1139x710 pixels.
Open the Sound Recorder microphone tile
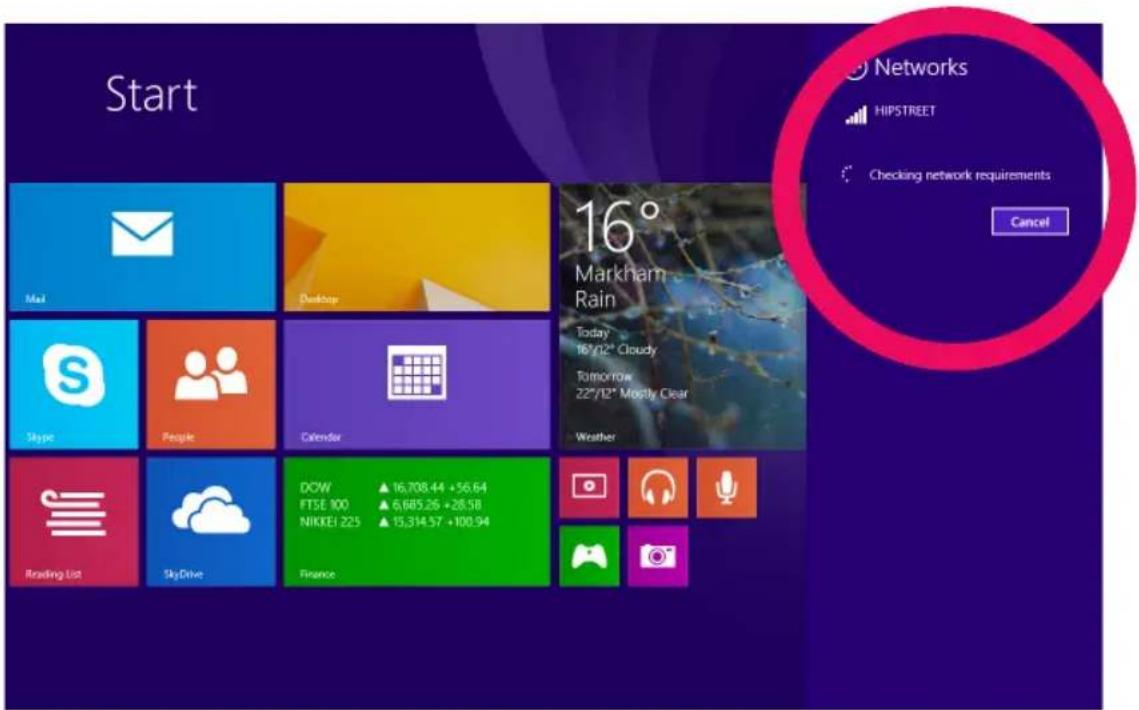tap(726, 488)
